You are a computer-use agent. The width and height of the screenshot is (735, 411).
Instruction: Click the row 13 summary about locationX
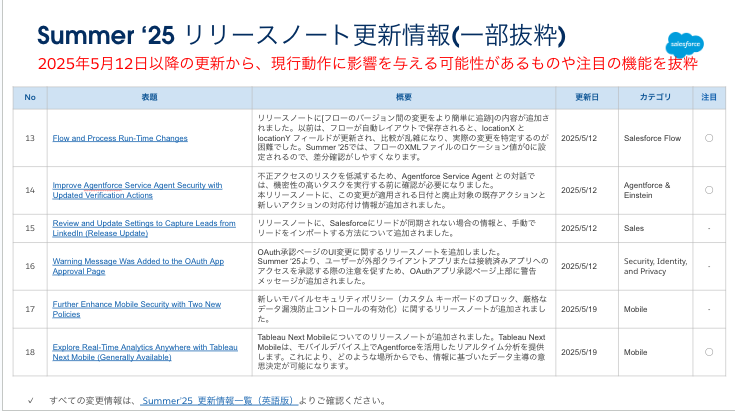(x=403, y=138)
